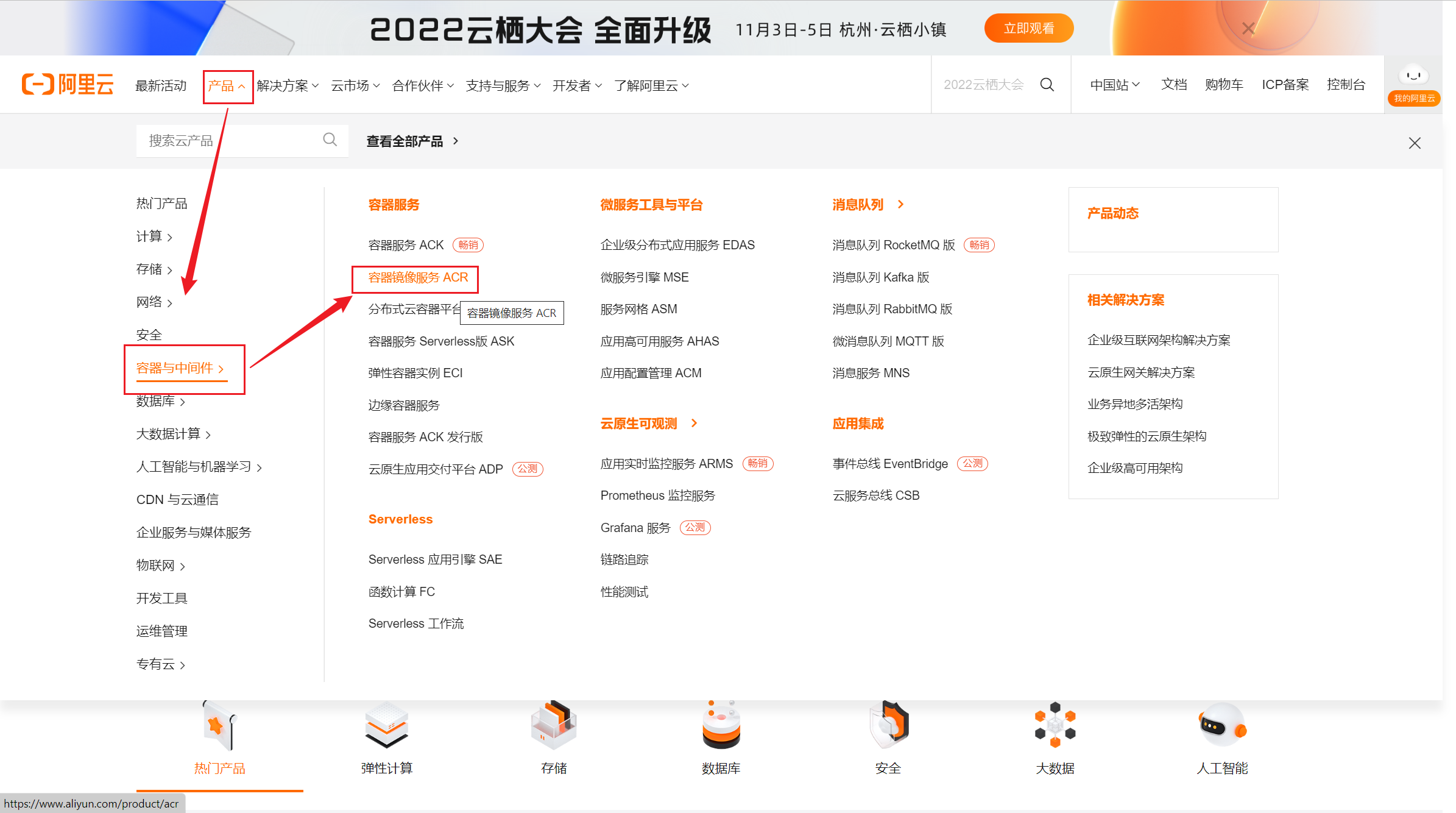Select the 弹性计算 category icon

click(x=386, y=725)
